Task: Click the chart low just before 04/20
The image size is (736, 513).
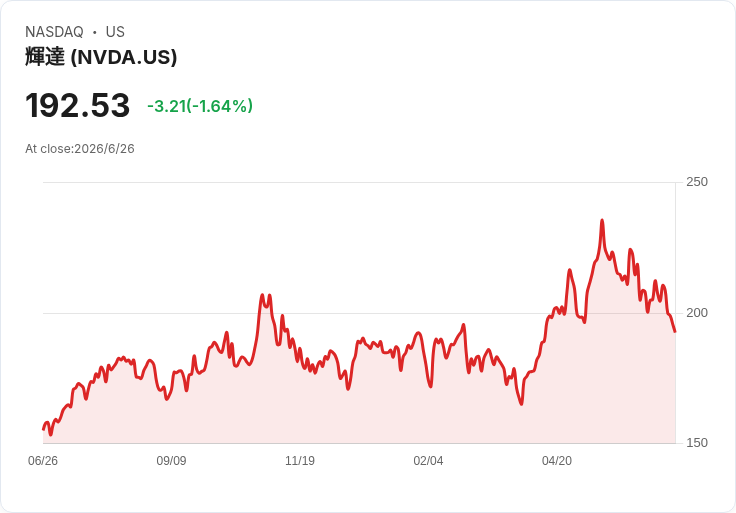Action: click(x=521, y=404)
